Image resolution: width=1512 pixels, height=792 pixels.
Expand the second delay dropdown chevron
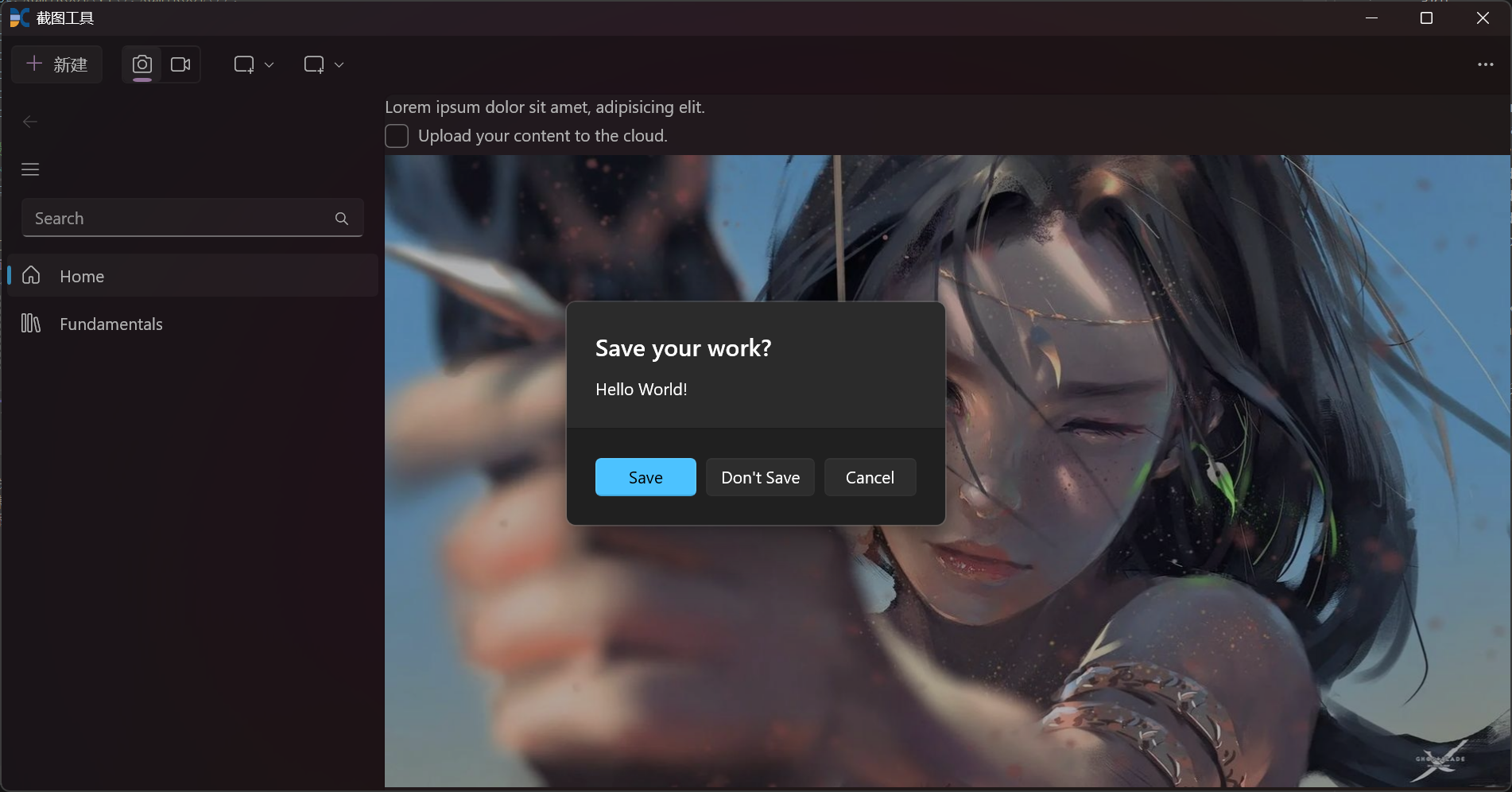pyautogui.click(x=339, y=65)
